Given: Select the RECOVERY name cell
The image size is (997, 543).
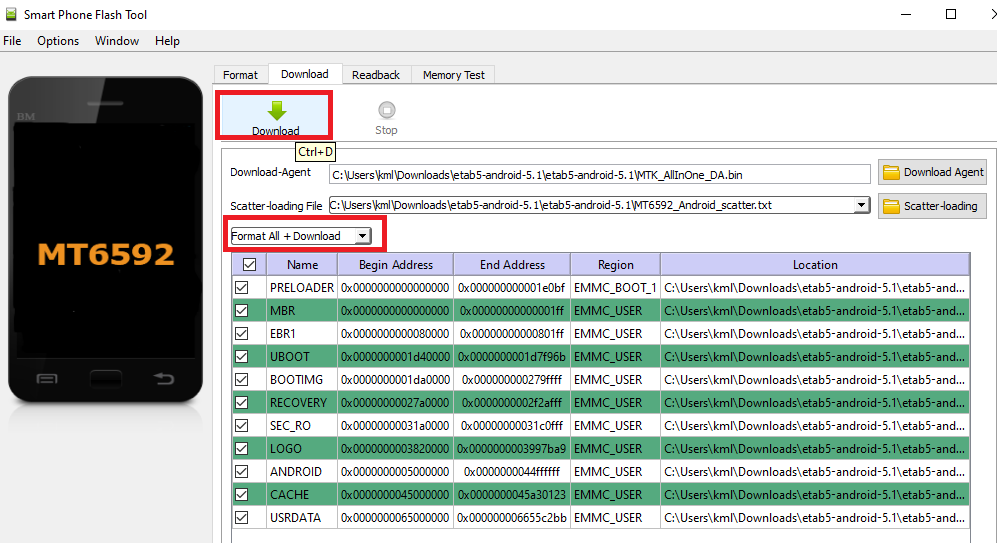Looking at the screenshot, I should click(x=302, y=402).
